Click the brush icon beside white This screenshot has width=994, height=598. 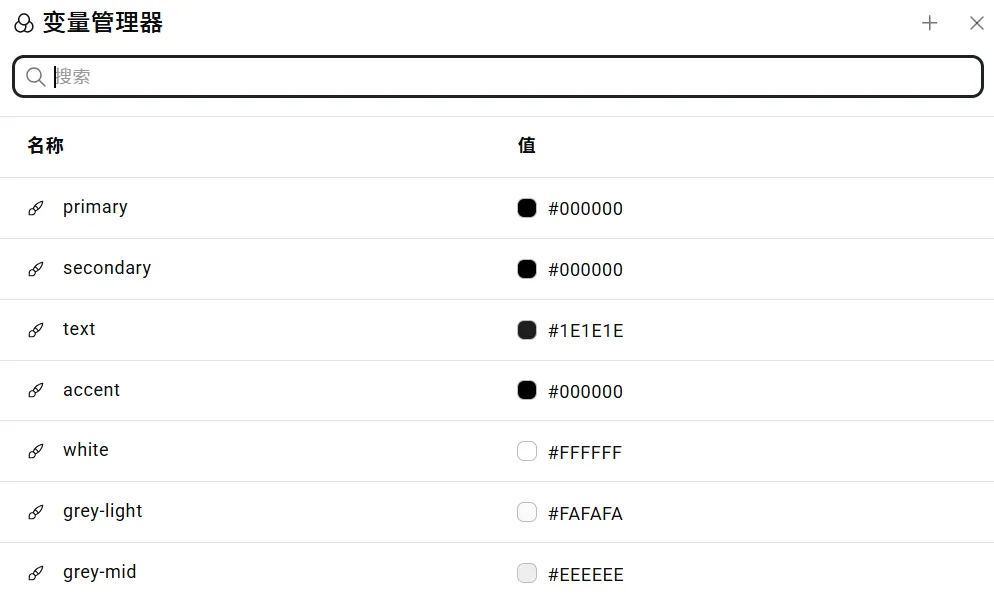(36, 451)
